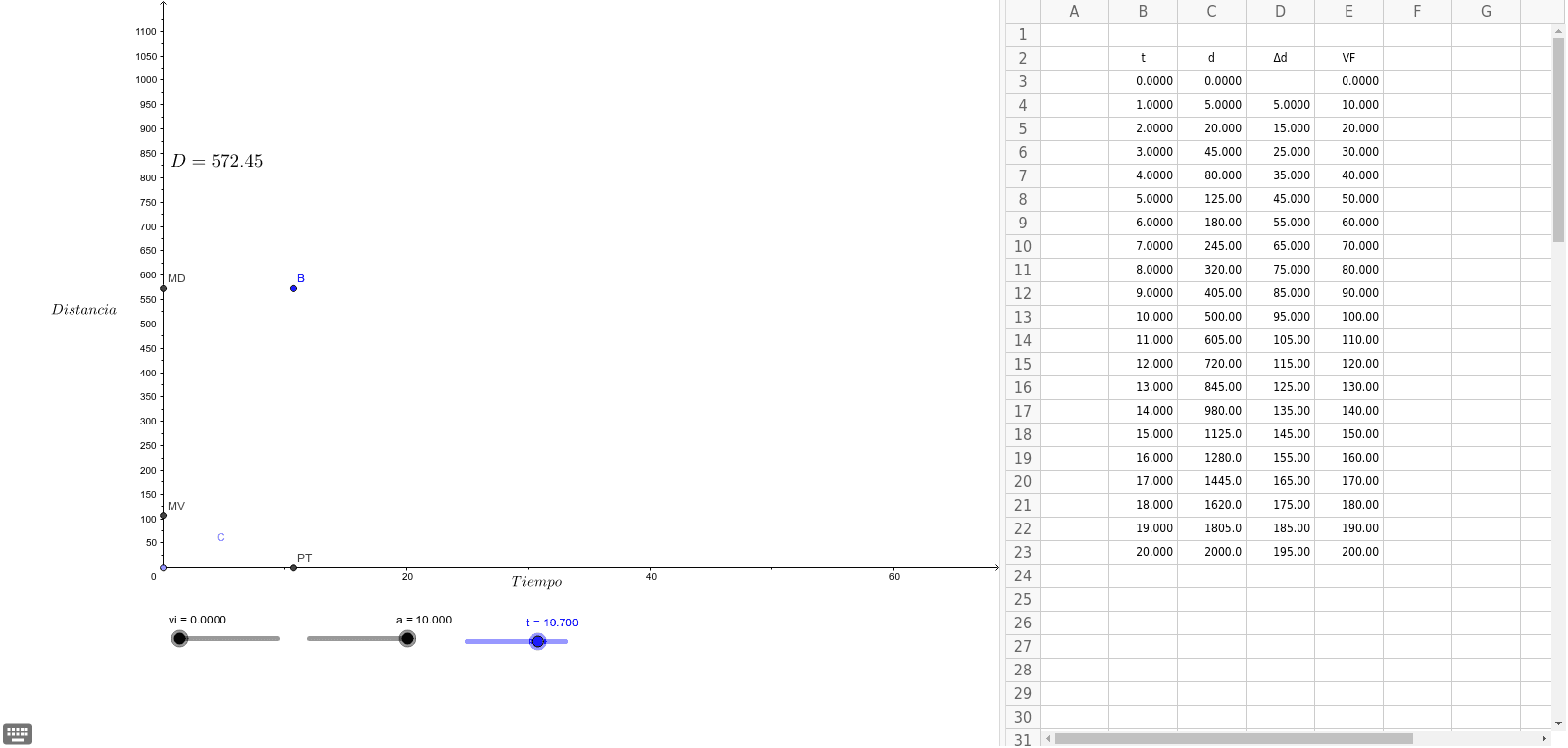Select cell containing 180.00 in column E
Image resolution: width=1568 pixels, height=748 pixels.
[x=1348, y=505]
